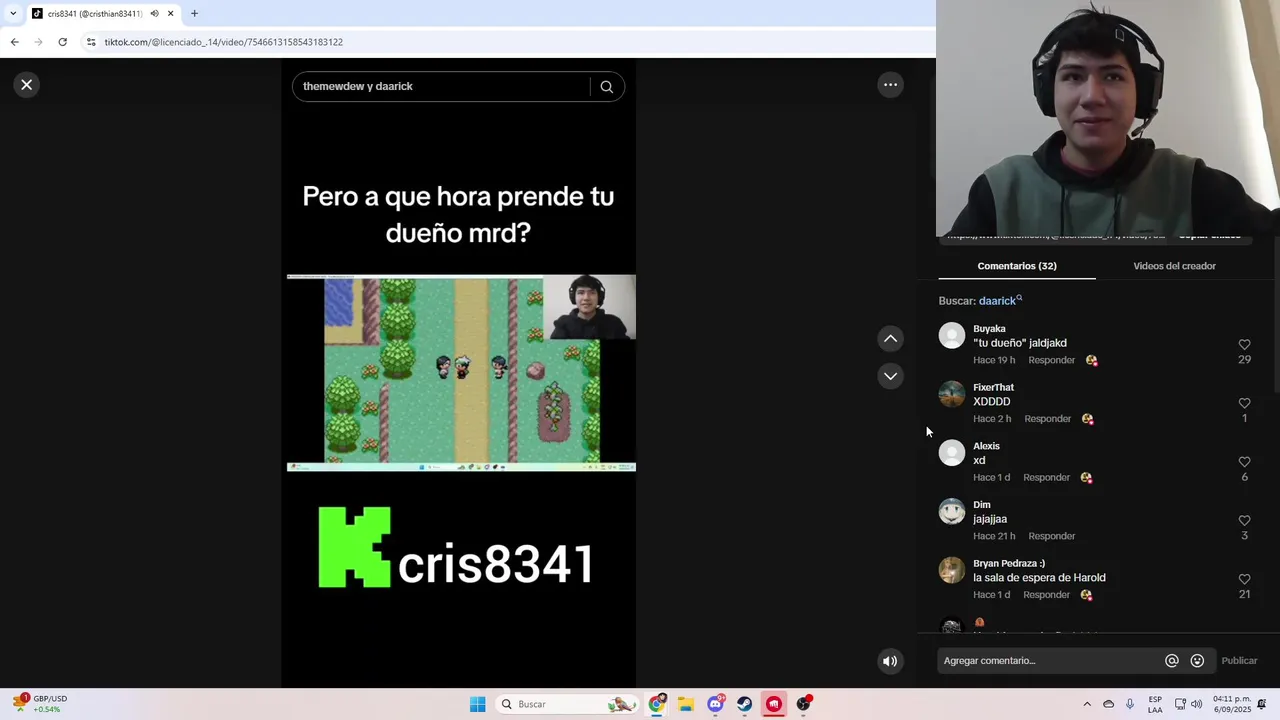This screenshot has width=1280, height=720.
Task: Switch the ESP LAA input language
Action: (x=1155, y=704)
